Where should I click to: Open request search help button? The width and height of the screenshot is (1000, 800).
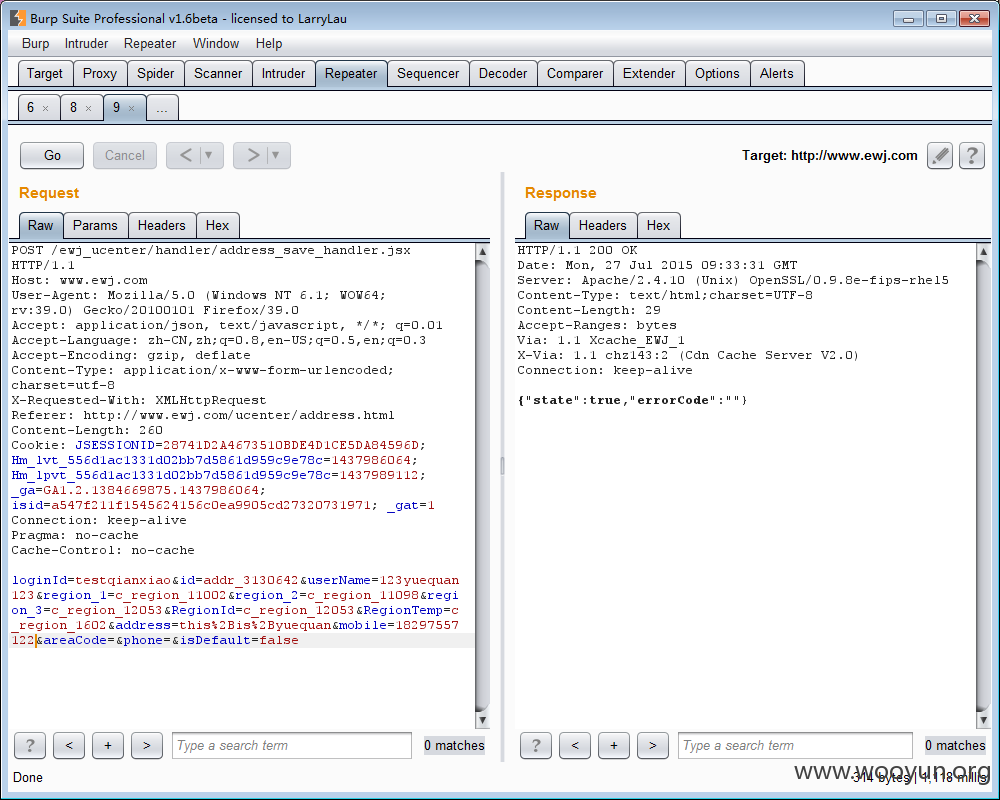tap(30, 745)
